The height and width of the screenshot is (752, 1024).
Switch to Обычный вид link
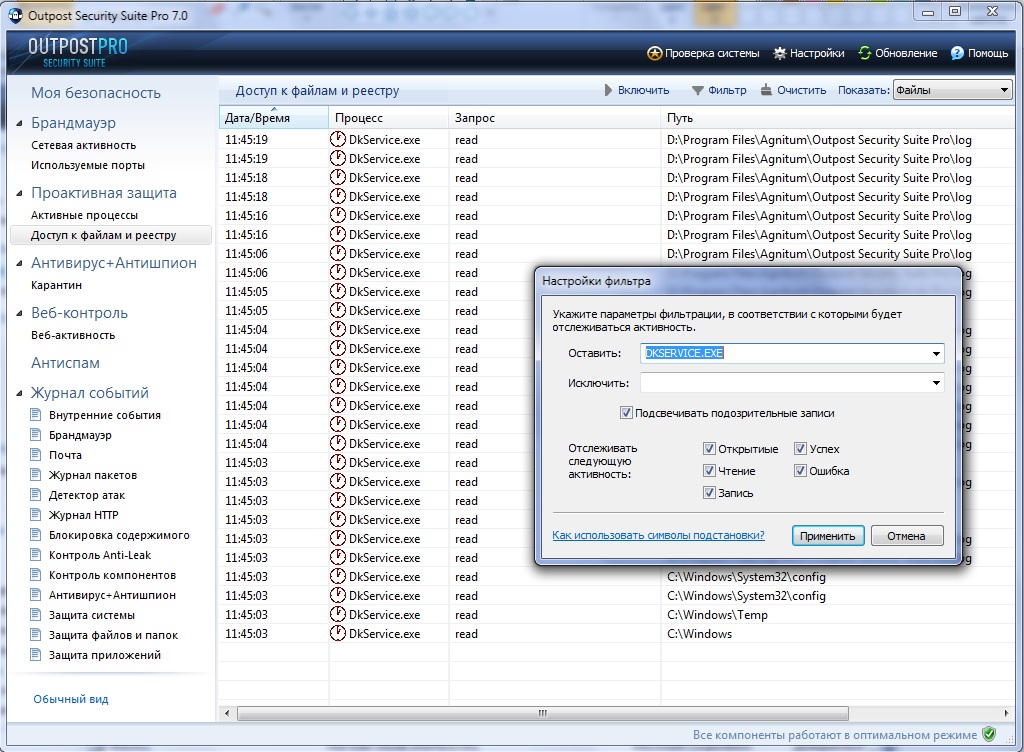[x=71, y=699]
